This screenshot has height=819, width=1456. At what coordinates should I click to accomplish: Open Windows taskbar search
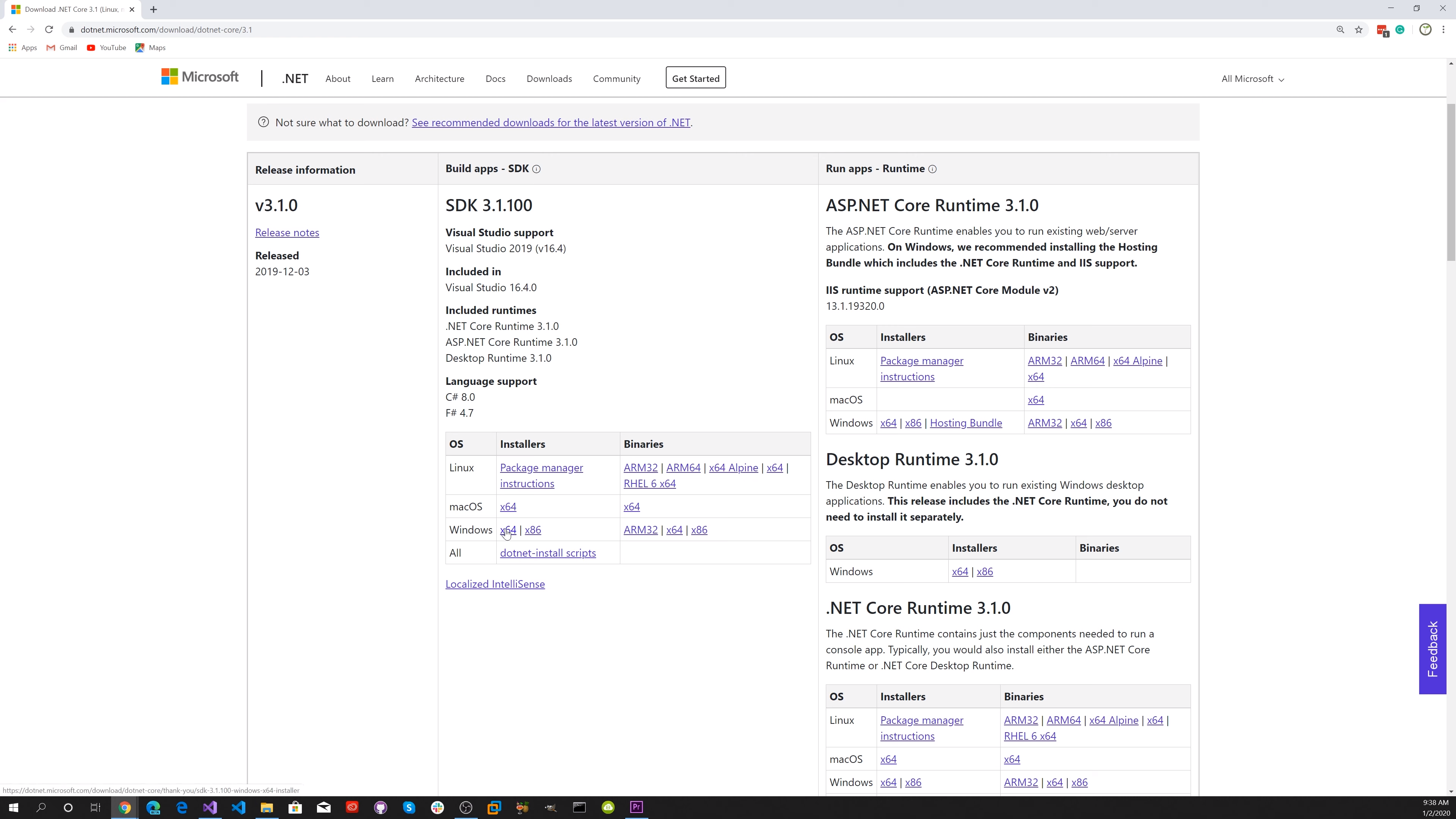click(41, 807)
